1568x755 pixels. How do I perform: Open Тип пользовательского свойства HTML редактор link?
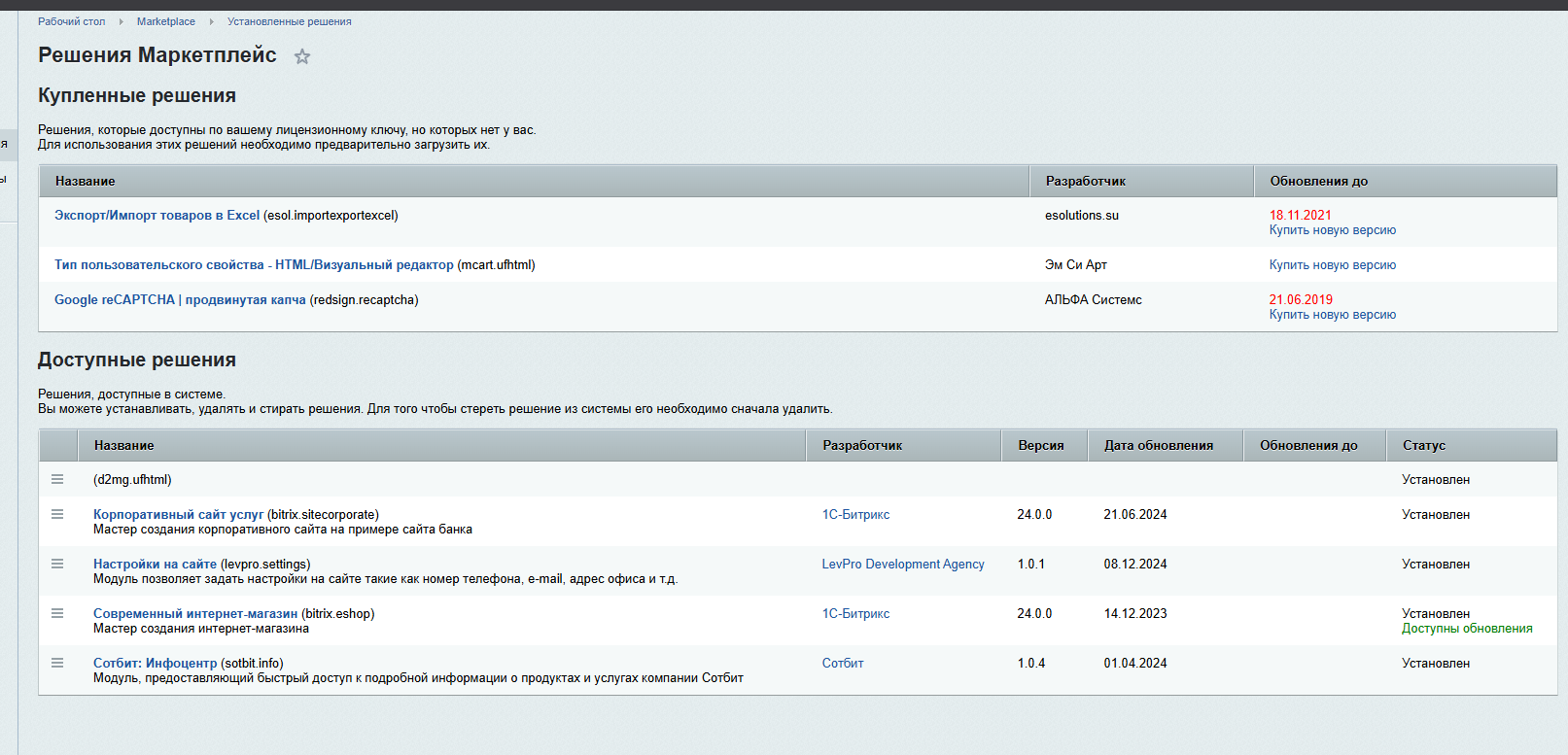click(254, 265)
